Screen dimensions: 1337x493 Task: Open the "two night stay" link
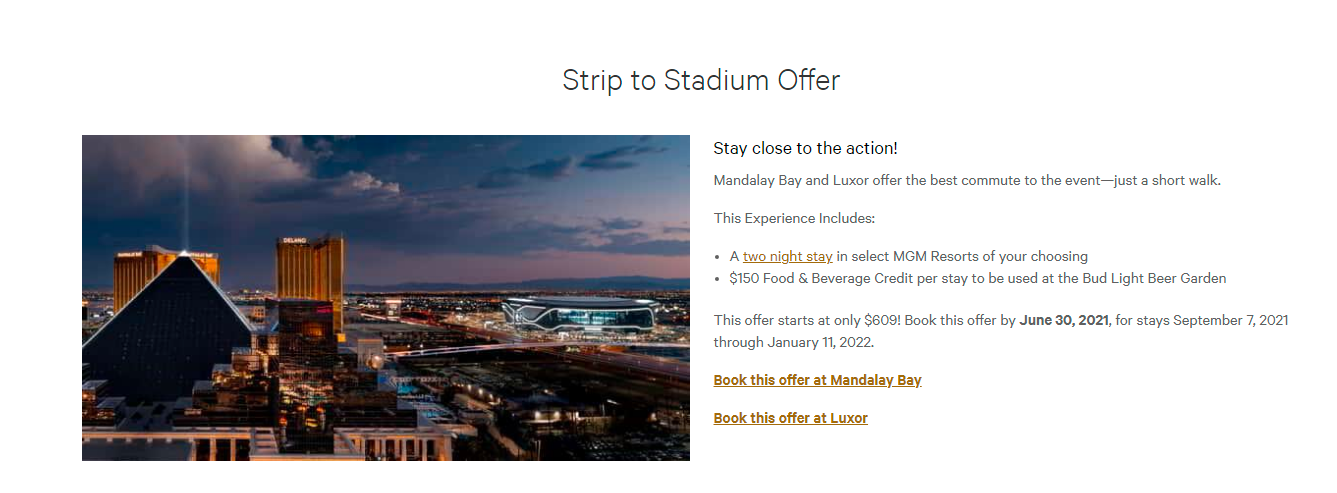(787, 257)
